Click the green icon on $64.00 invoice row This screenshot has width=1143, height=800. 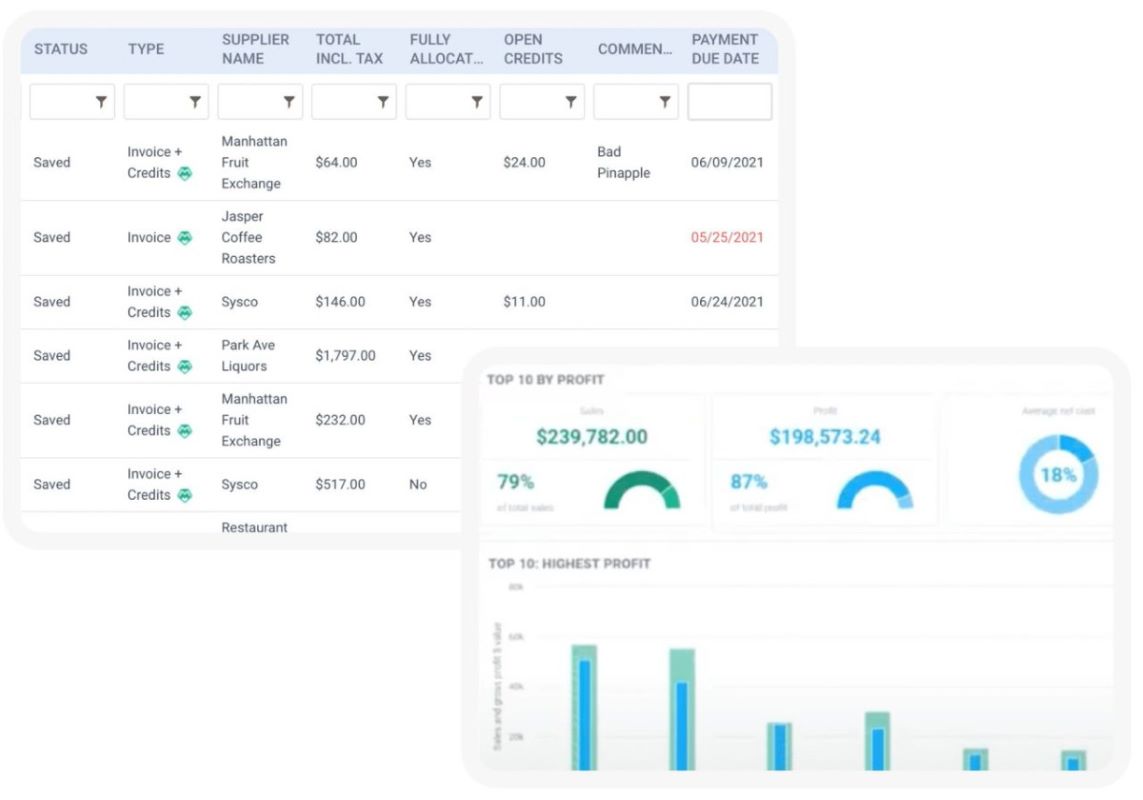pyautogui.click(x=185, y=174)
